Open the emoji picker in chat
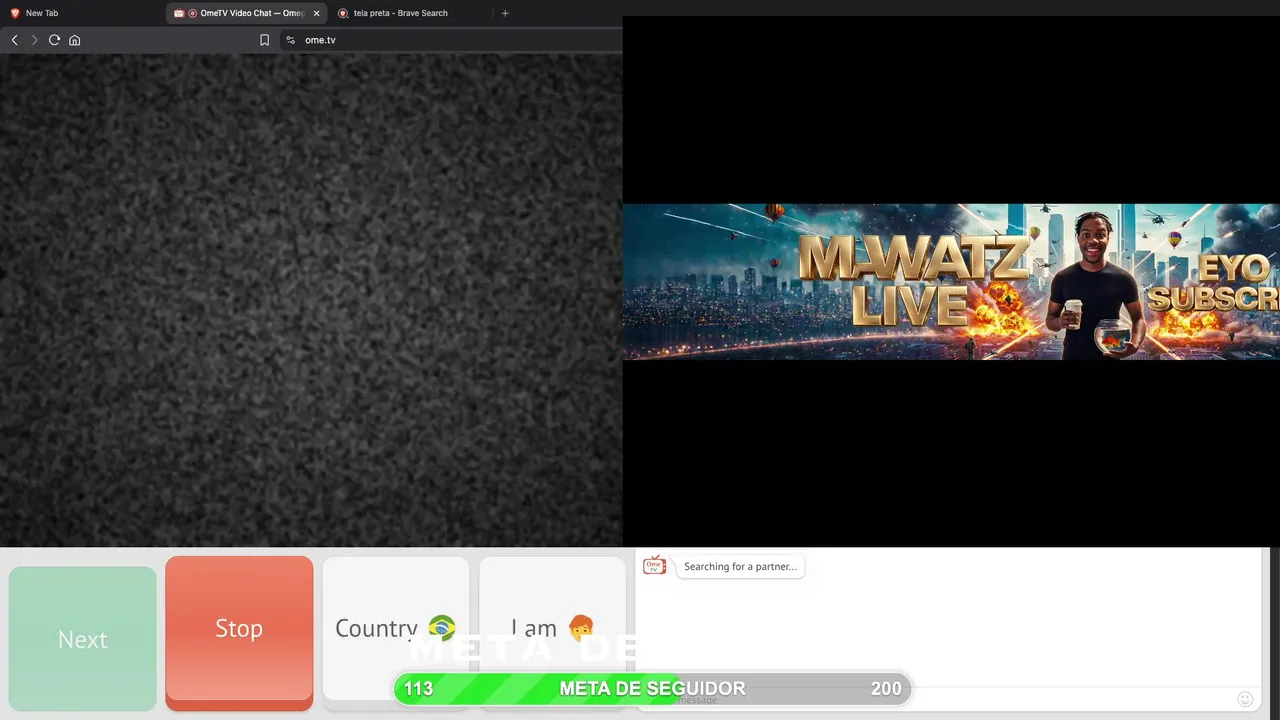This screenshot has width=1280, height=720. (1245, 700)
